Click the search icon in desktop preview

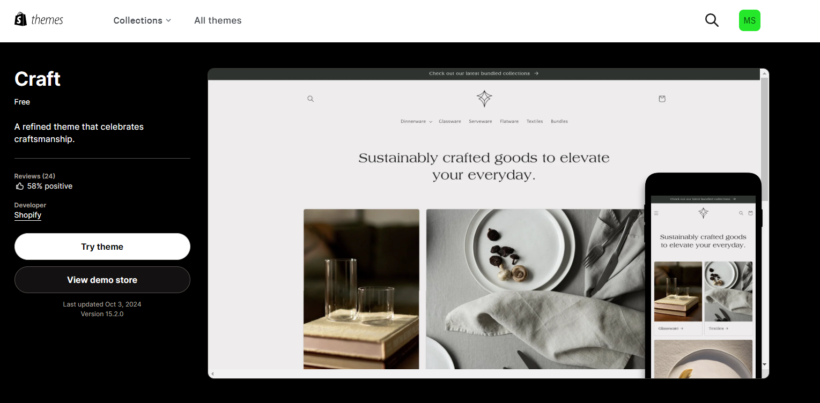coord(310,99)
